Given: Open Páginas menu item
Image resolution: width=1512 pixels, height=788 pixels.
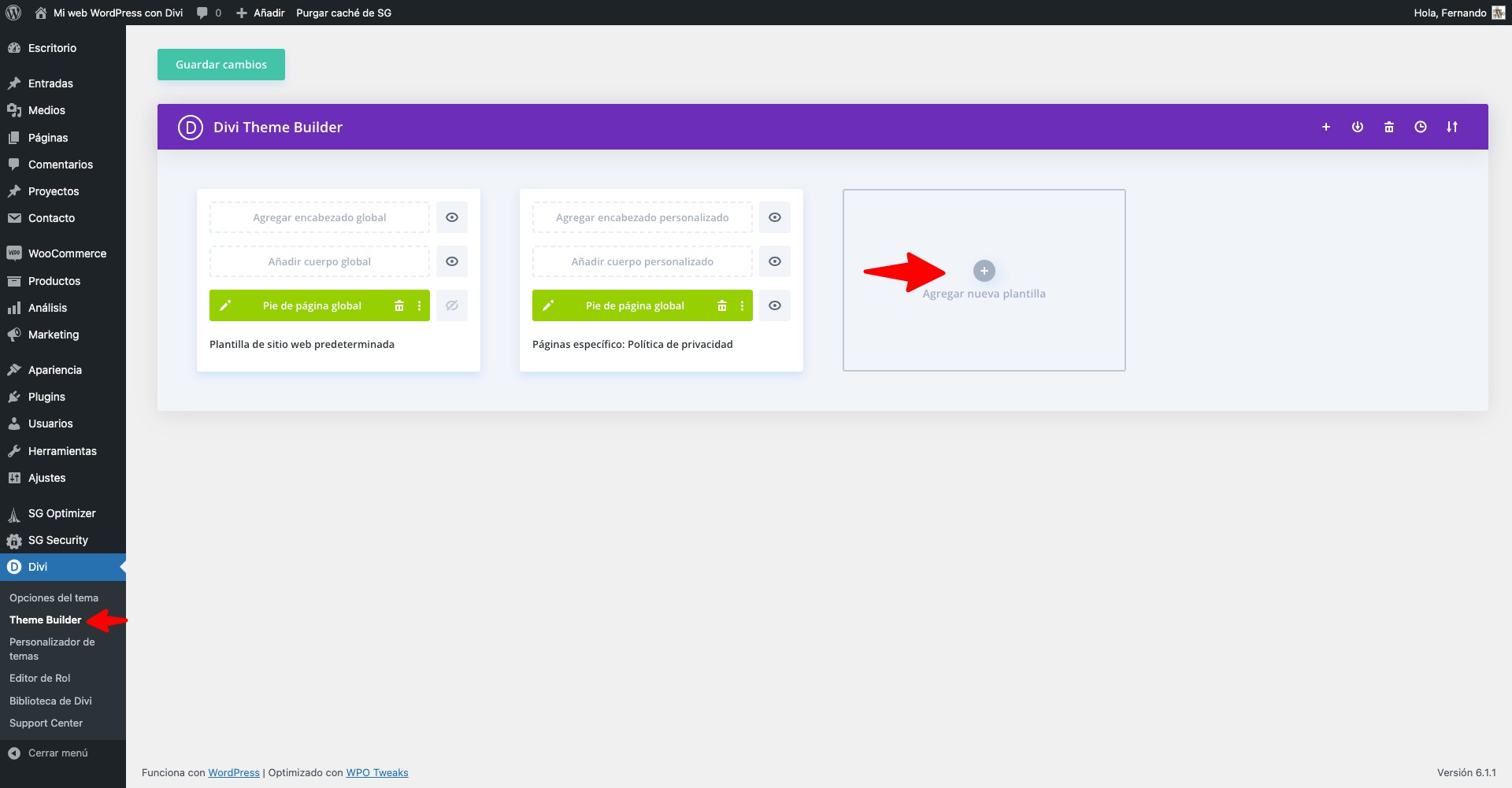Looking at the screenshot, I should [63, 138].
